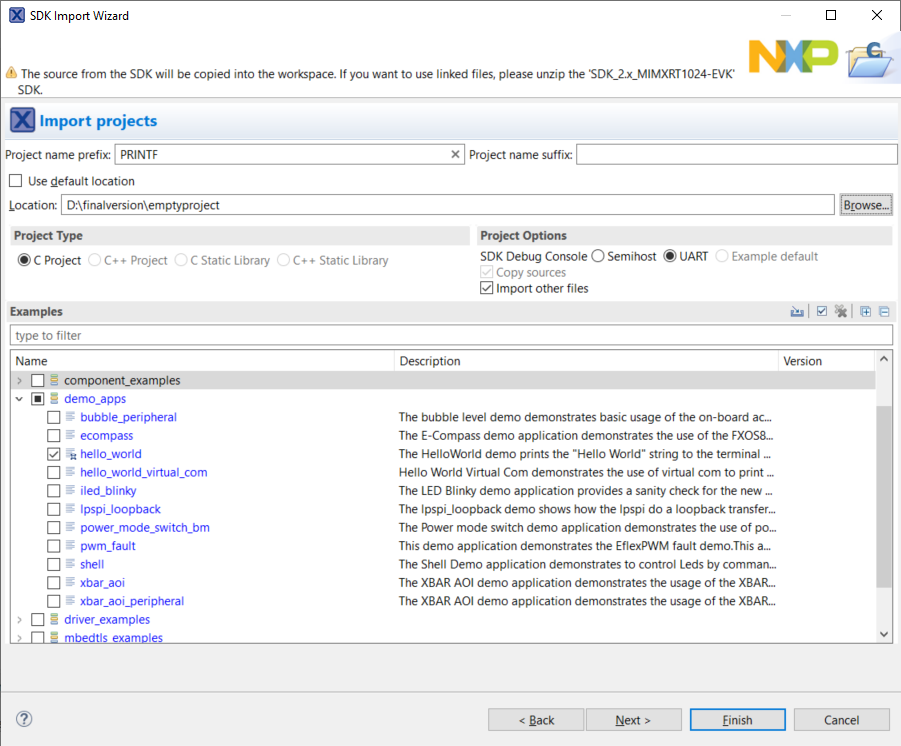This screenshot has width=901, height=746.
Task: Click the Help question mark icon
Action: coord(22,718)
